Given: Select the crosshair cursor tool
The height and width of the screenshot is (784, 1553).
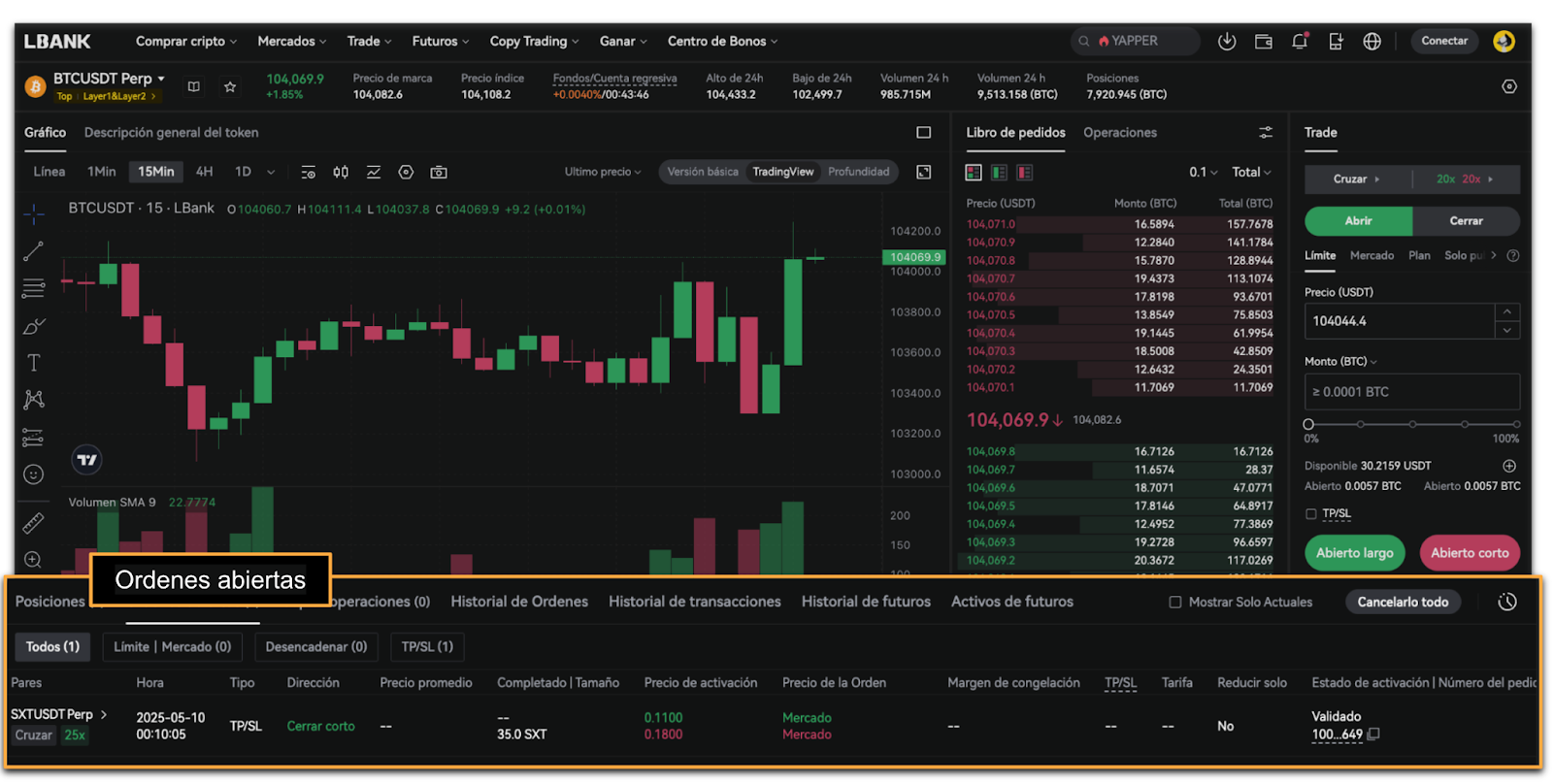Looking at the screenshot, I should pos(33,213).
